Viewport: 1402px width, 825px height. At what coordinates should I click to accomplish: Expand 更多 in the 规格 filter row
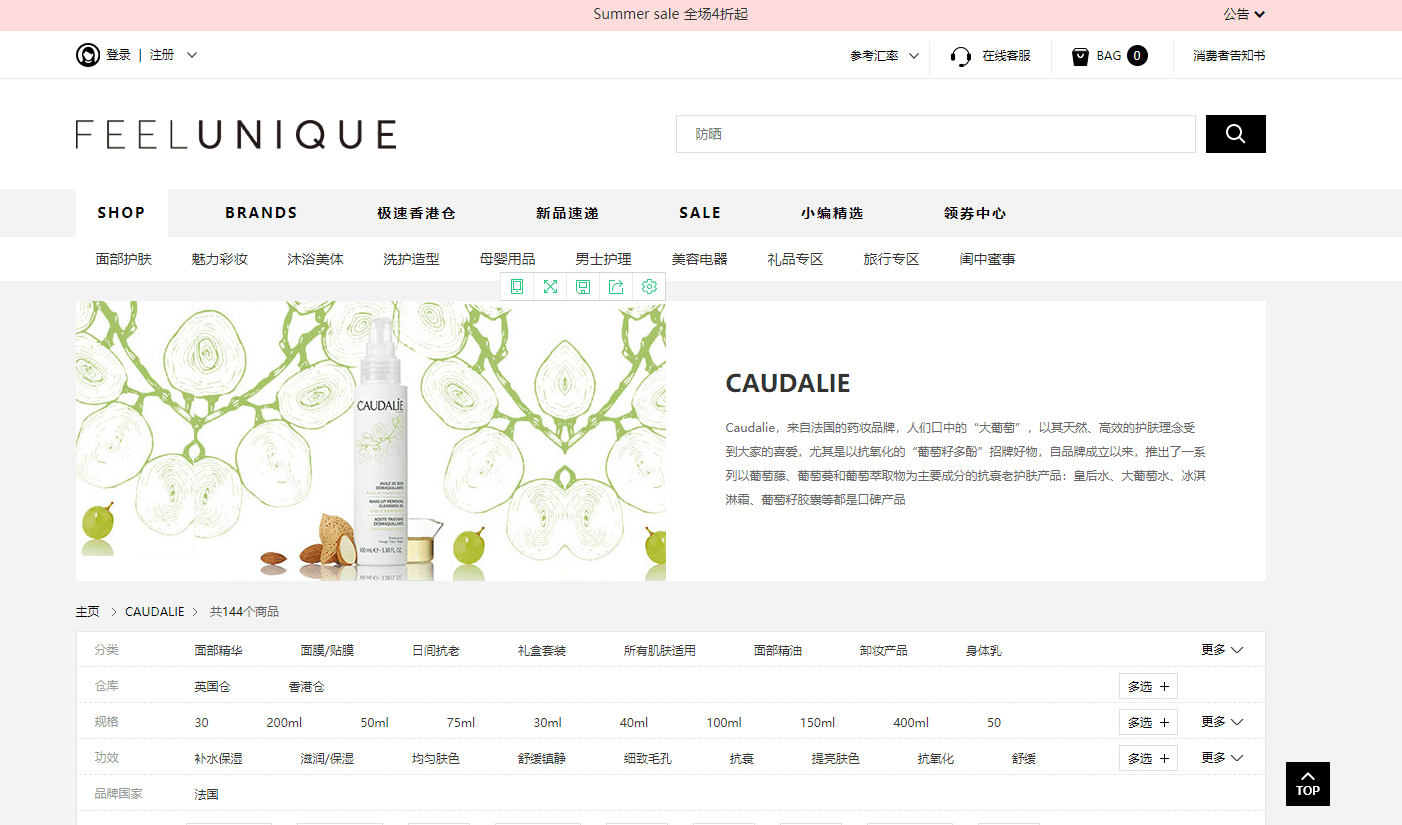tap(1222, 722)
